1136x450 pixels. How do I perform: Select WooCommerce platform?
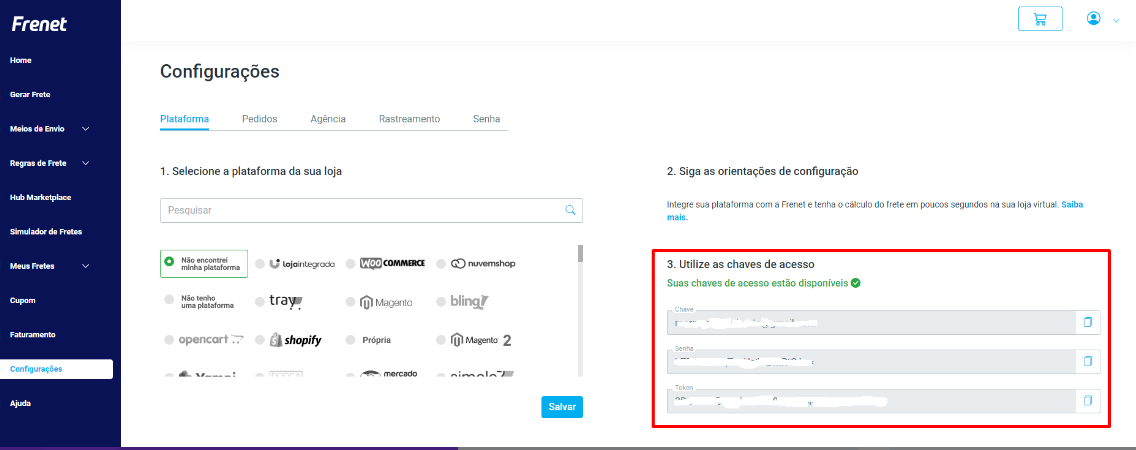click(351, 264)
